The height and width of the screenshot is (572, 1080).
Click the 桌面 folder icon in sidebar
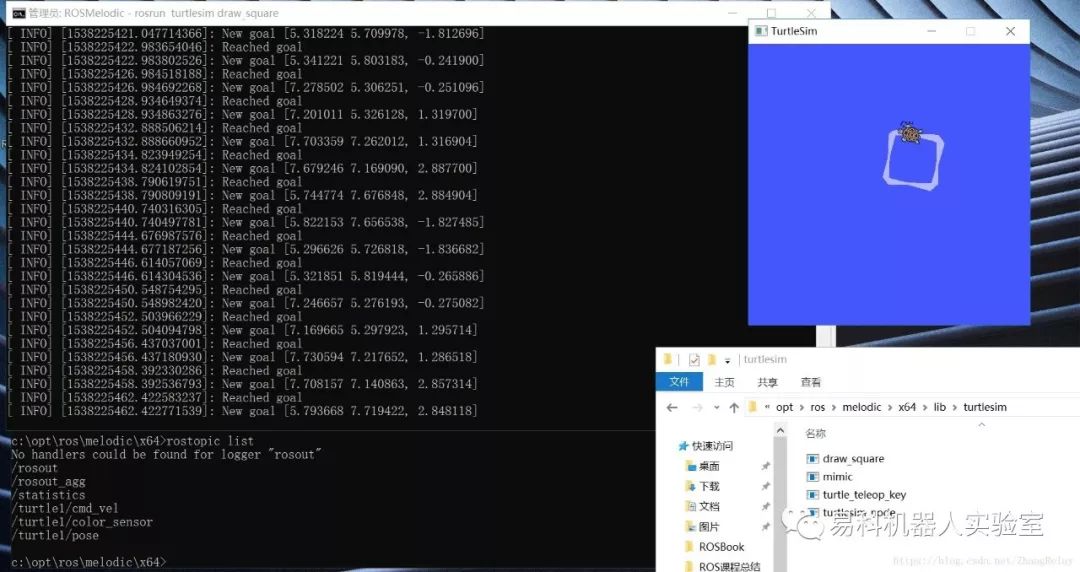pyautogui.click(x=691, y=467)
